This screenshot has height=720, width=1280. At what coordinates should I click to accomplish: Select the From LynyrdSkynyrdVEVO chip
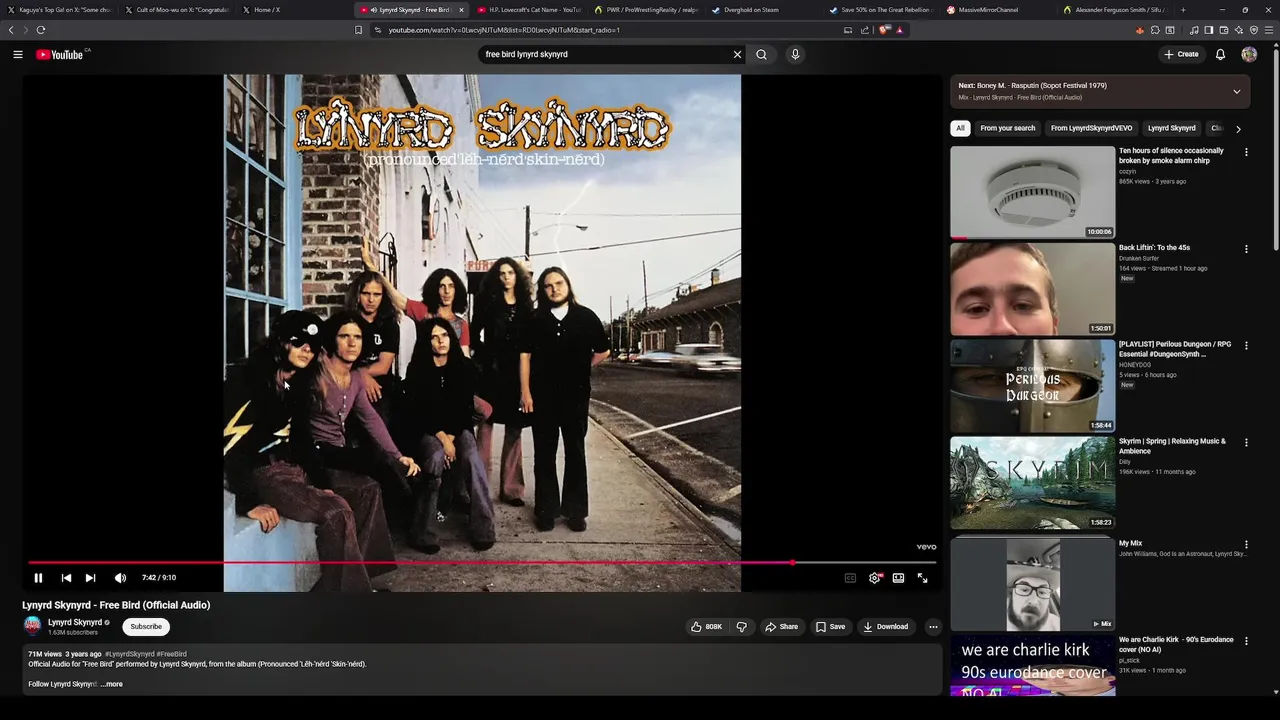pos(1092,128)
